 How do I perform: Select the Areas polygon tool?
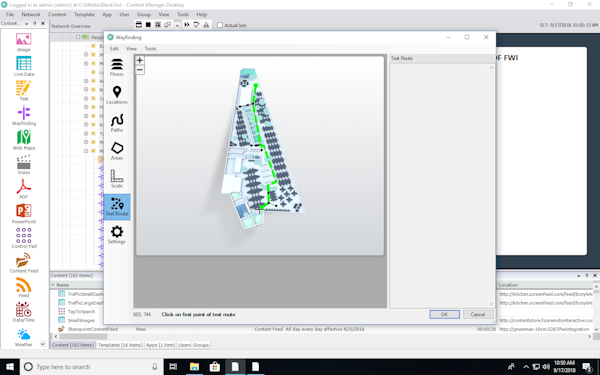point(117,151)
